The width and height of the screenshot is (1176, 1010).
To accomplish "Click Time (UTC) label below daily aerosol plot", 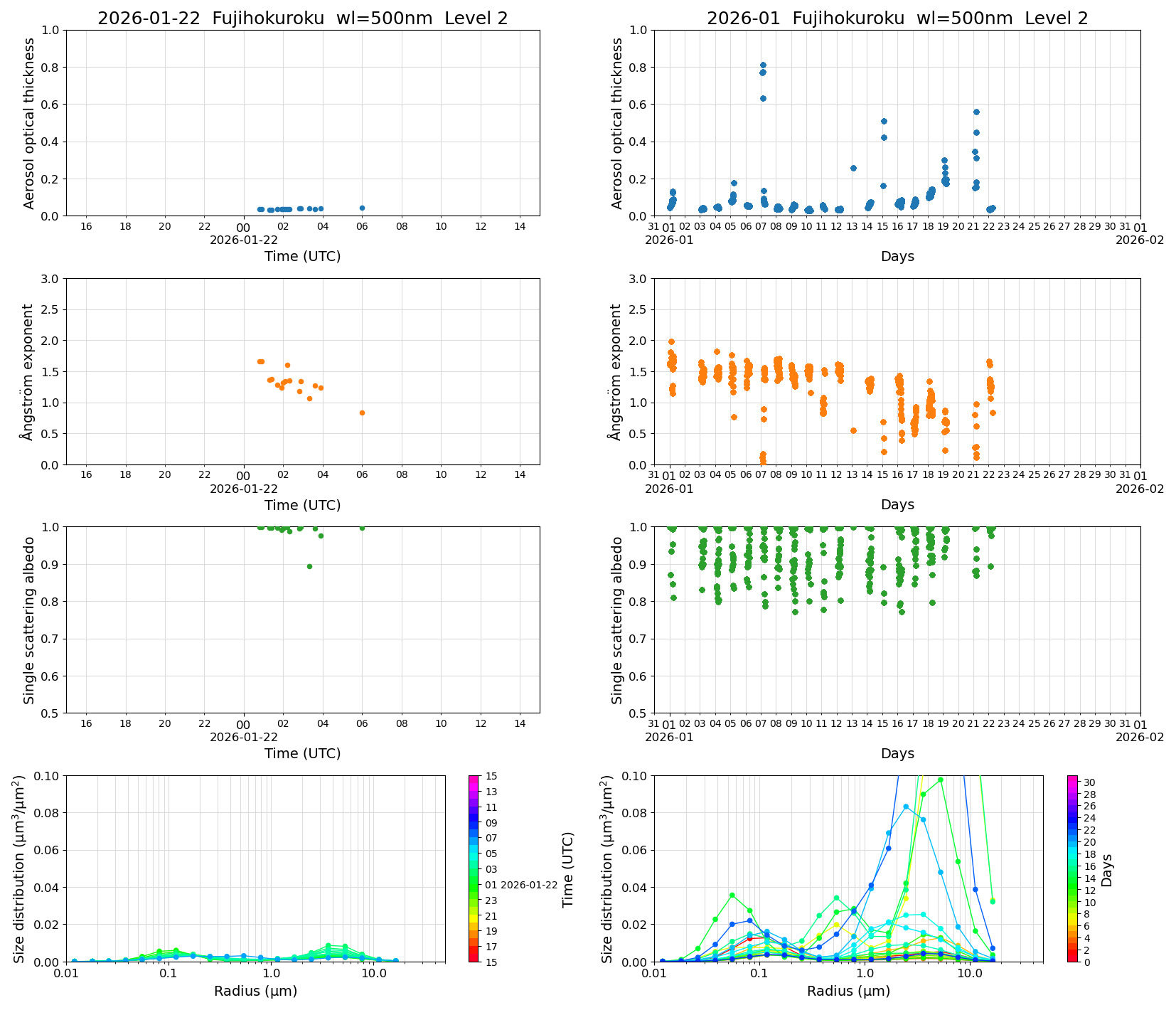I will pyautogui.click(x=302, y=256).
